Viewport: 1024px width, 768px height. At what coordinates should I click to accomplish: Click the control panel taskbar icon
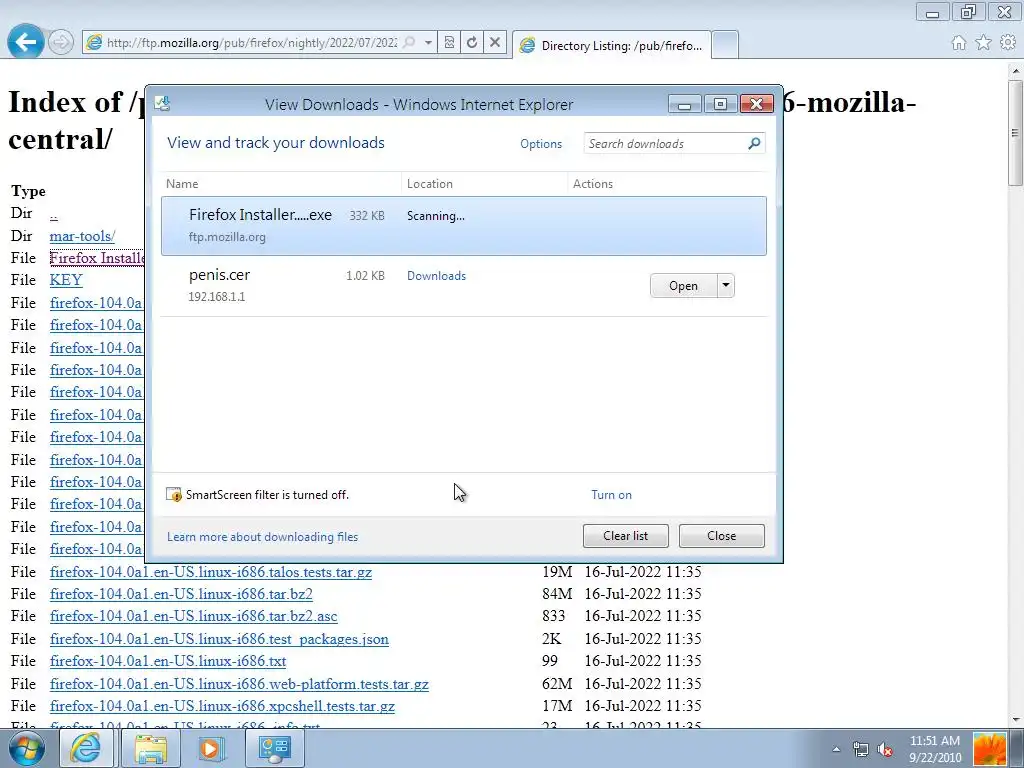tap(274, 748)
